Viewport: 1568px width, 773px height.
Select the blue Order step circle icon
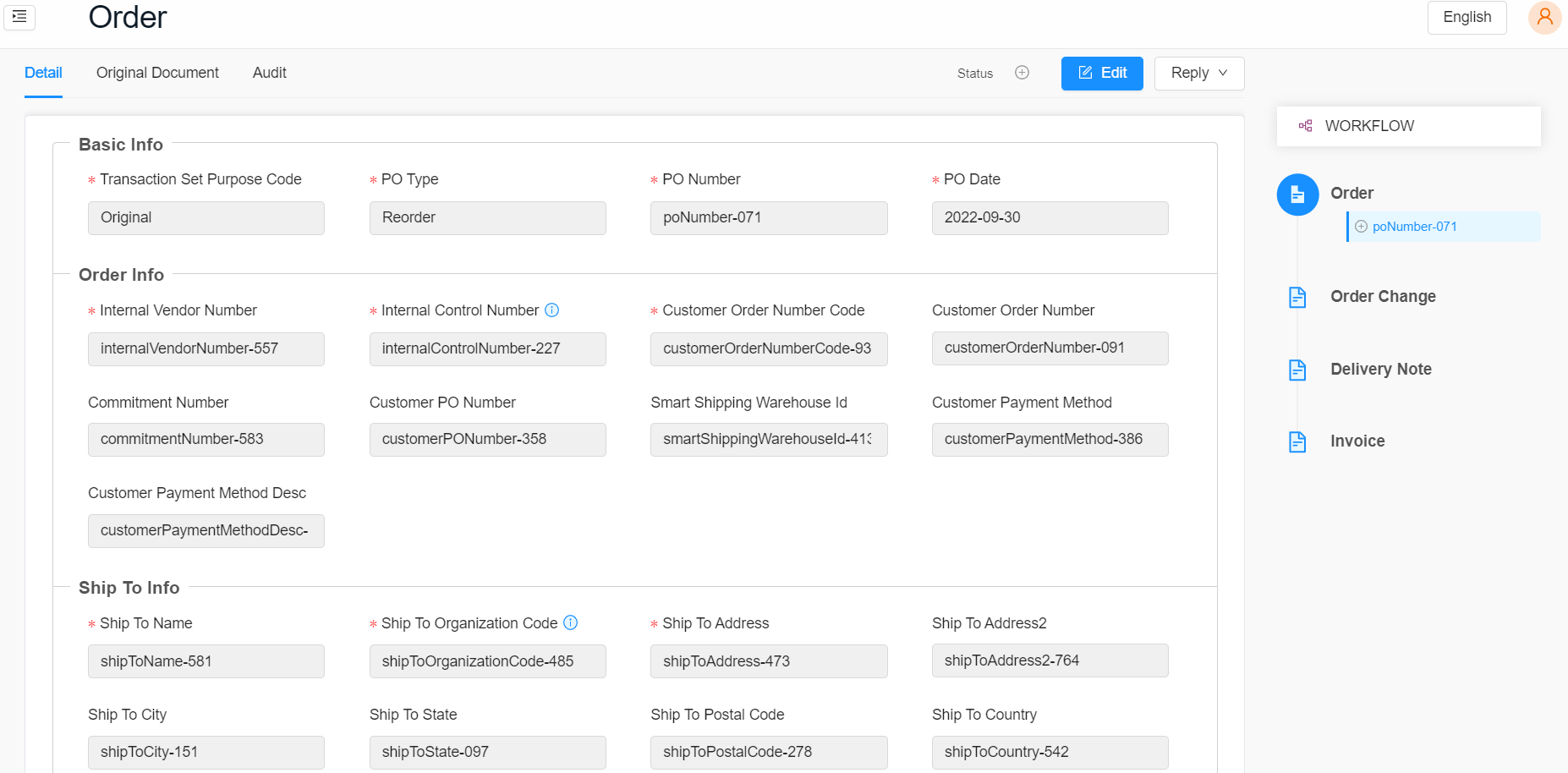tap(1297, 195)
